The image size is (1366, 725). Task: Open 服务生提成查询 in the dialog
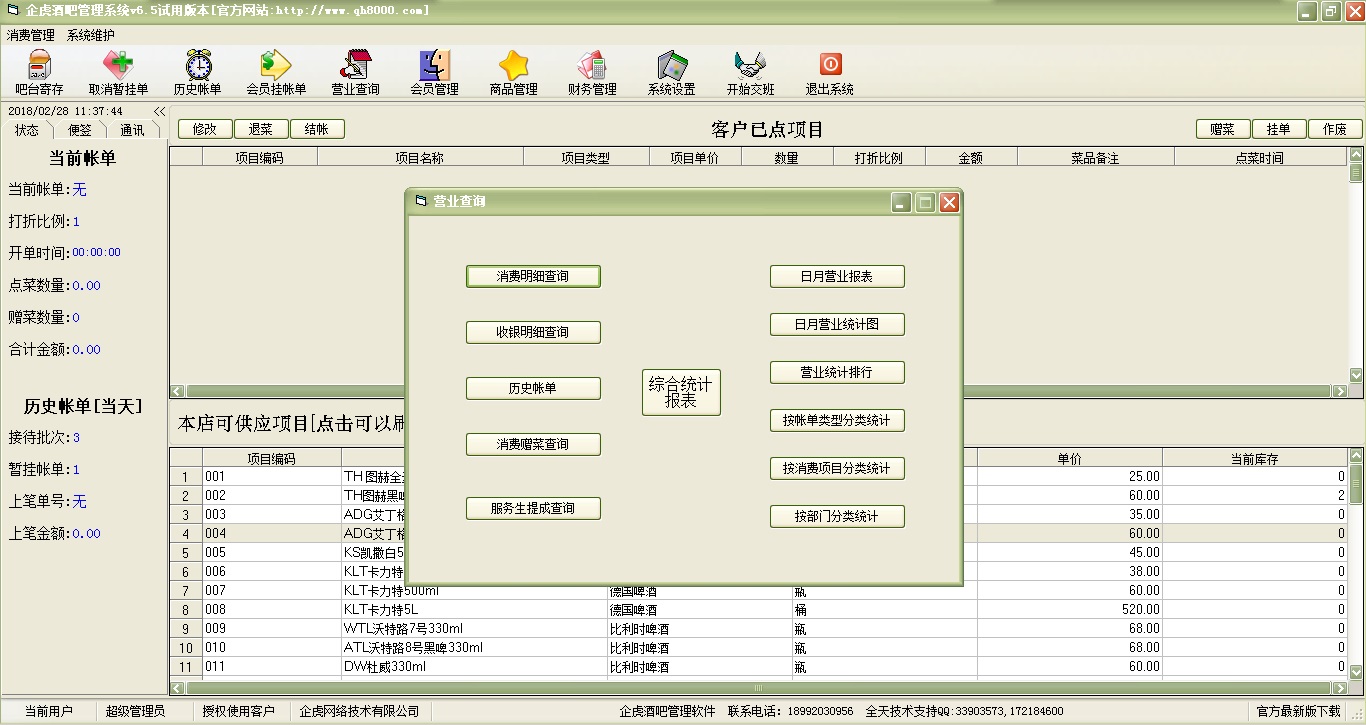click(533, 508)
